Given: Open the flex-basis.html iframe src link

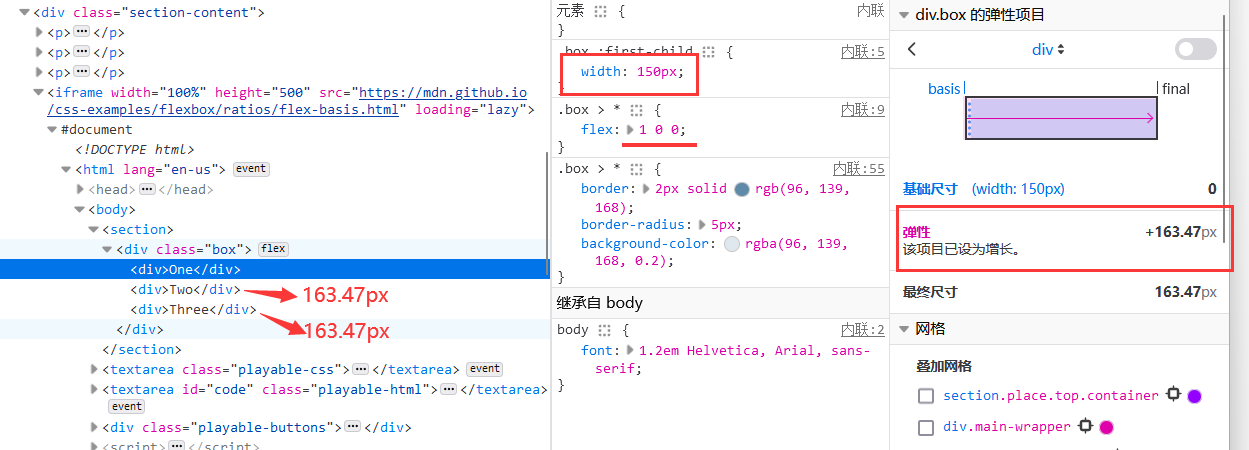Looking at the screenshot, I should [x=288, y=100].
